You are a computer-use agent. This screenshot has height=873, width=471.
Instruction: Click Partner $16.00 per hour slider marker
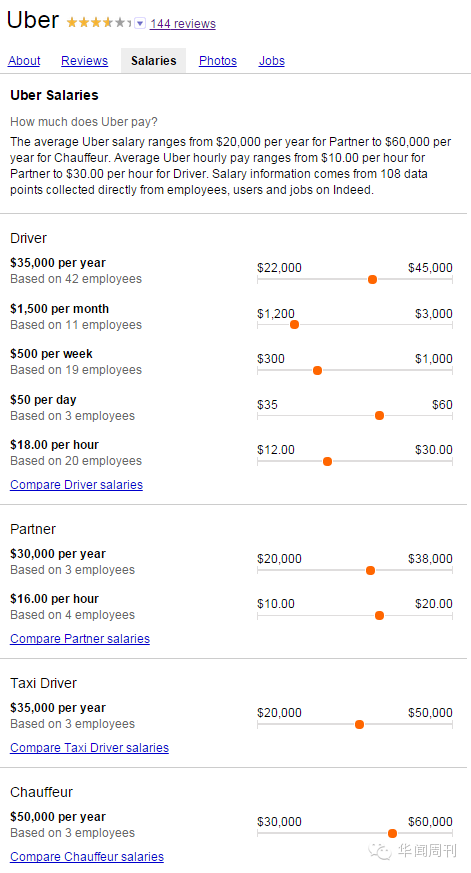coord(379,615)
